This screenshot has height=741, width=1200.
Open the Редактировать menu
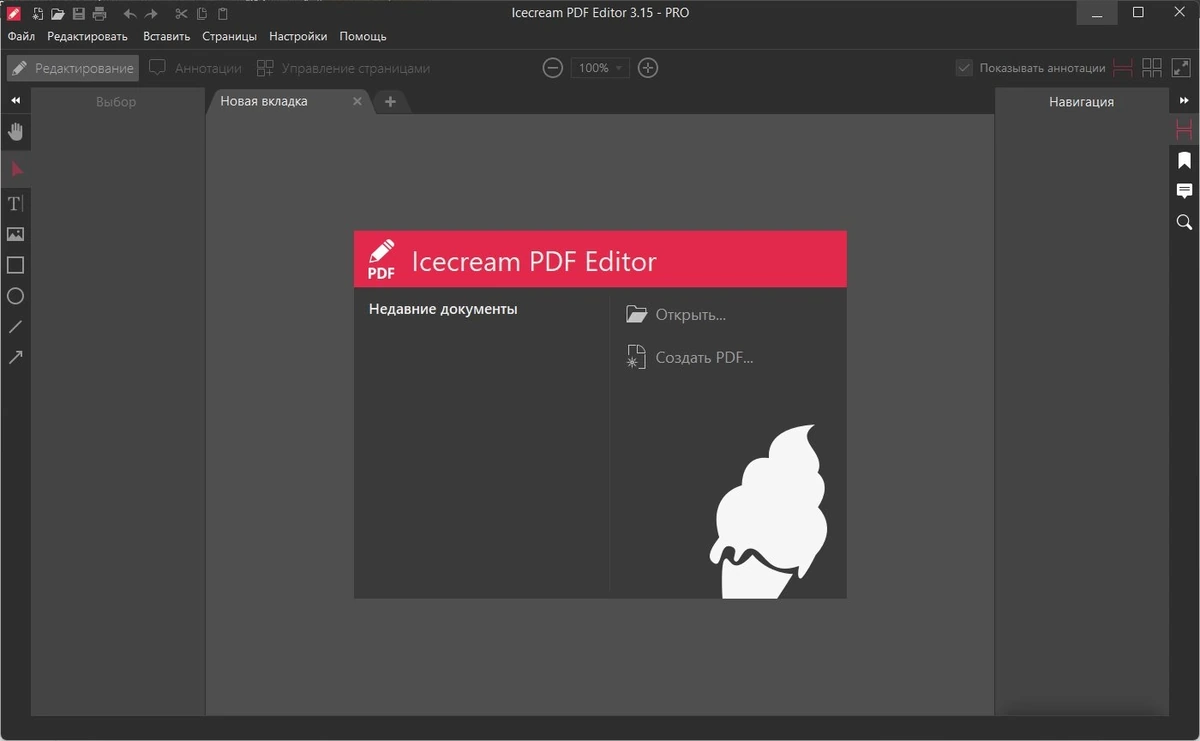(87, 36)
